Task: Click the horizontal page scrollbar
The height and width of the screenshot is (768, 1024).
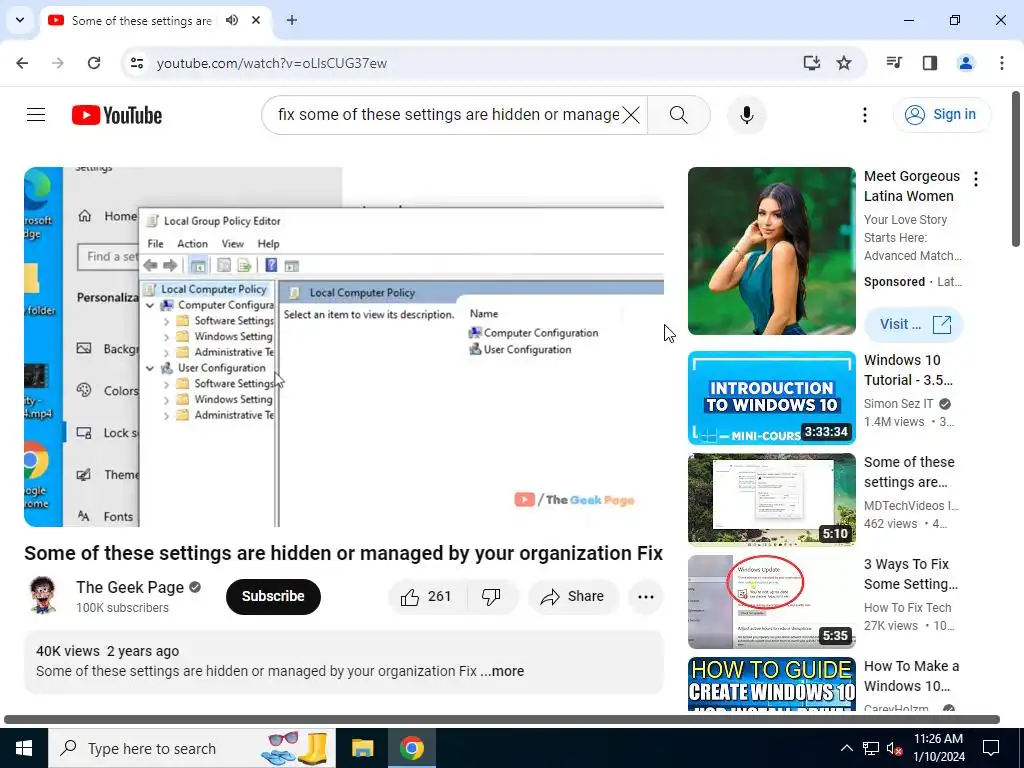Action: point(502,720)
